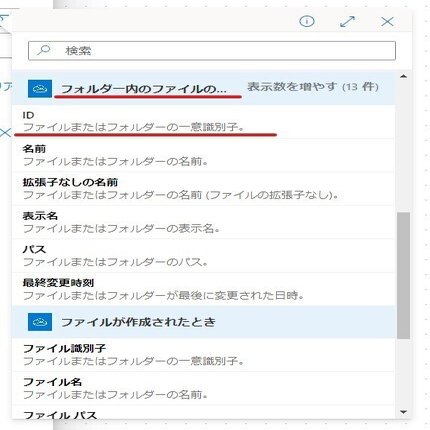Insert the ID dynamic content item

tap(204, 122)
